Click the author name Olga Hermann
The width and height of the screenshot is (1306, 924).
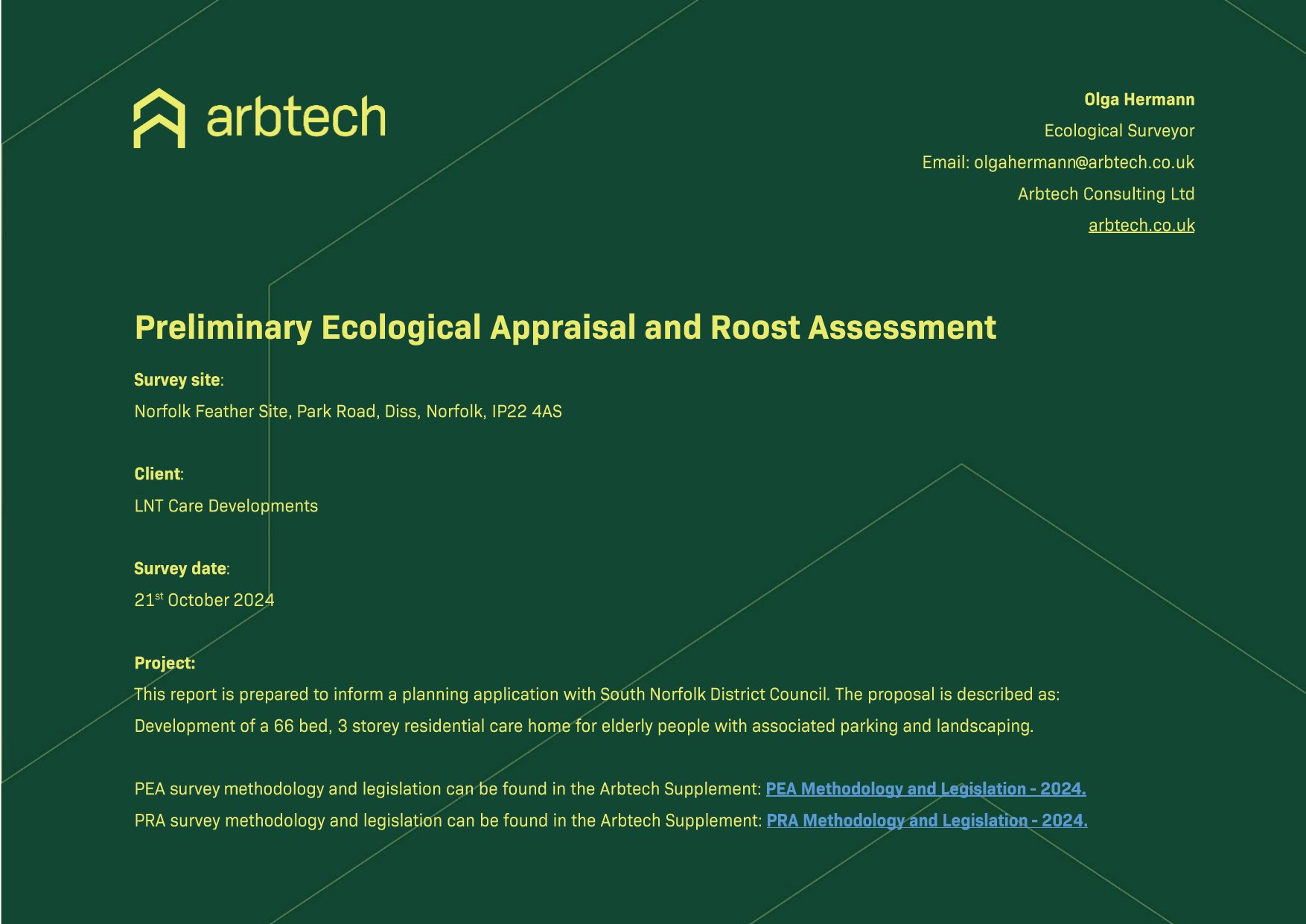tap(1138, 100)
